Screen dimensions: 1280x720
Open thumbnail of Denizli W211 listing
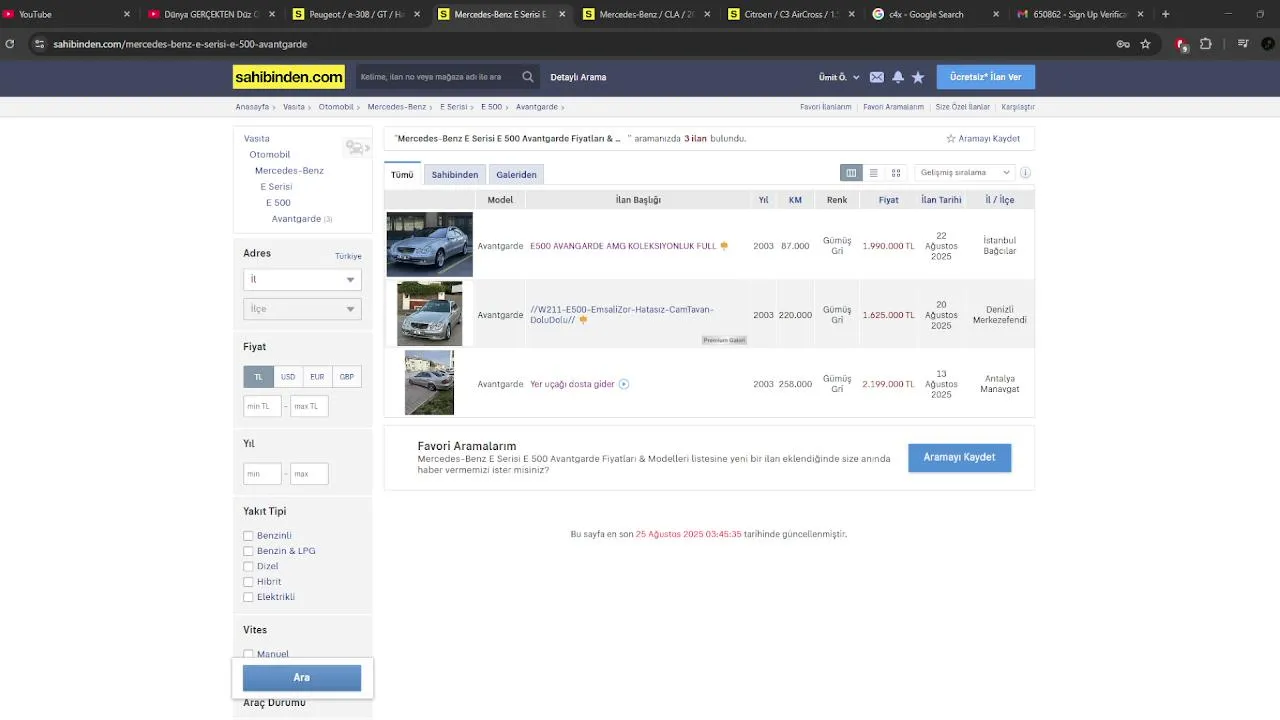429,314
